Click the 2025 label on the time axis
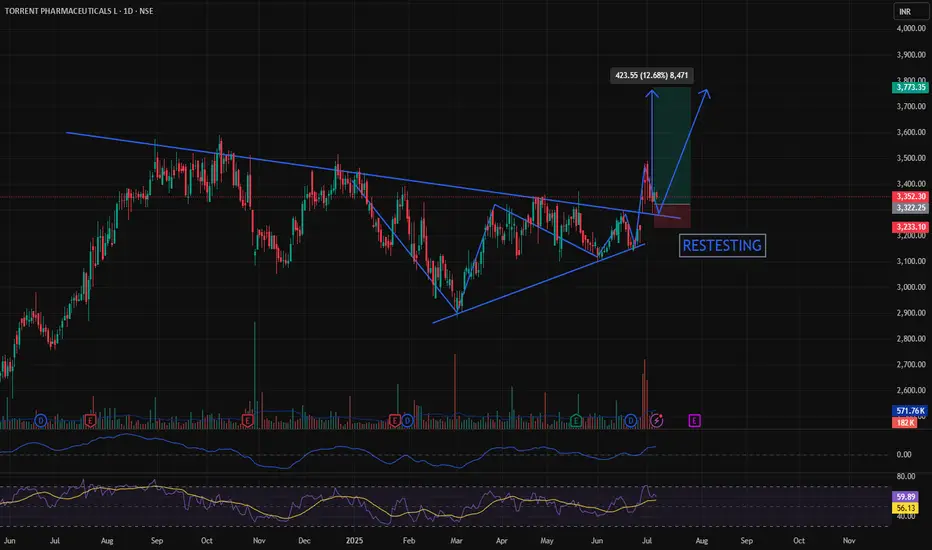Viewport: 932px width, 550px height. click(x=354, y=540)
